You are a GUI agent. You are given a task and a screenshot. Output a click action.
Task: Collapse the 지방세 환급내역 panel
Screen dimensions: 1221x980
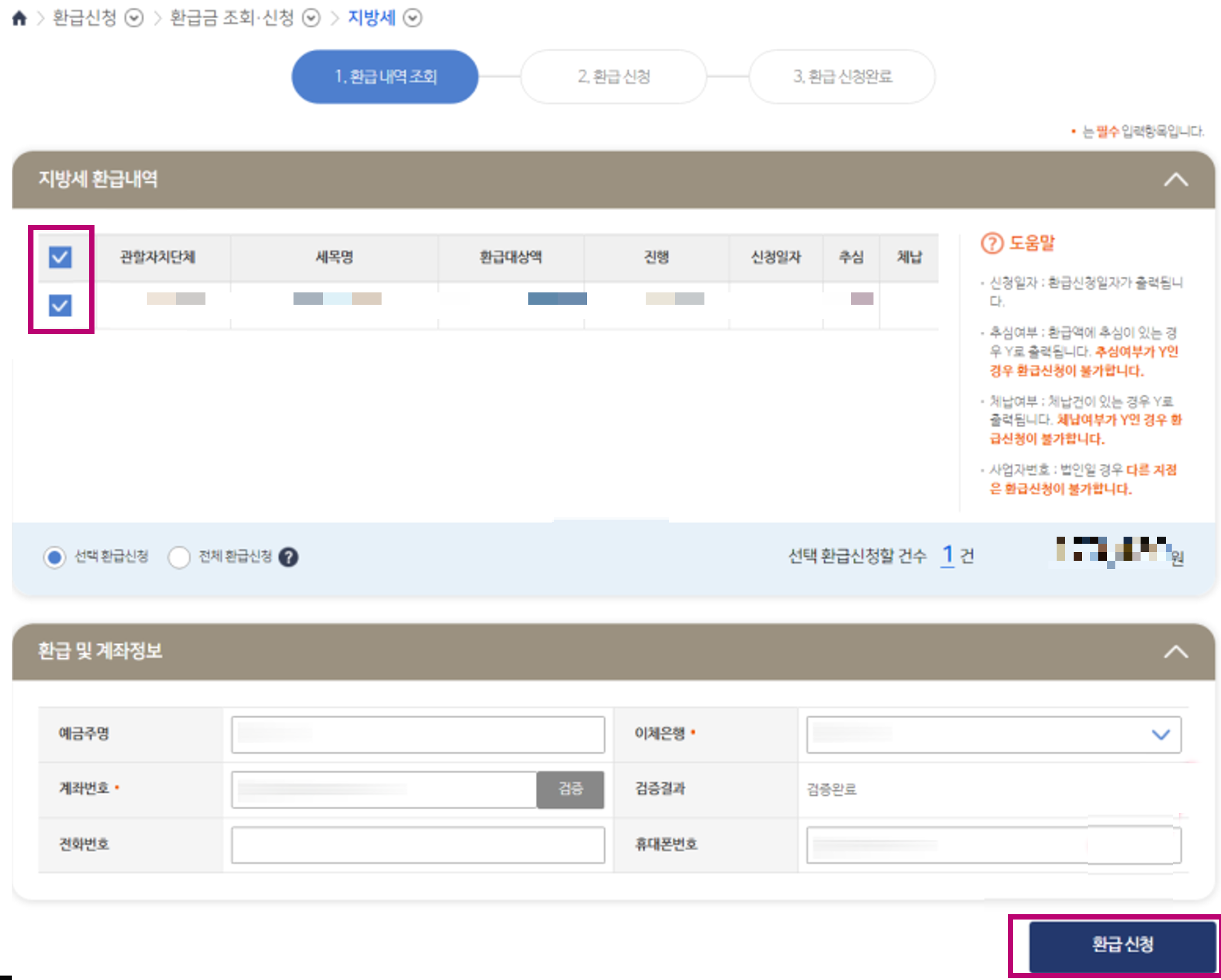(x=1175, y=180)
